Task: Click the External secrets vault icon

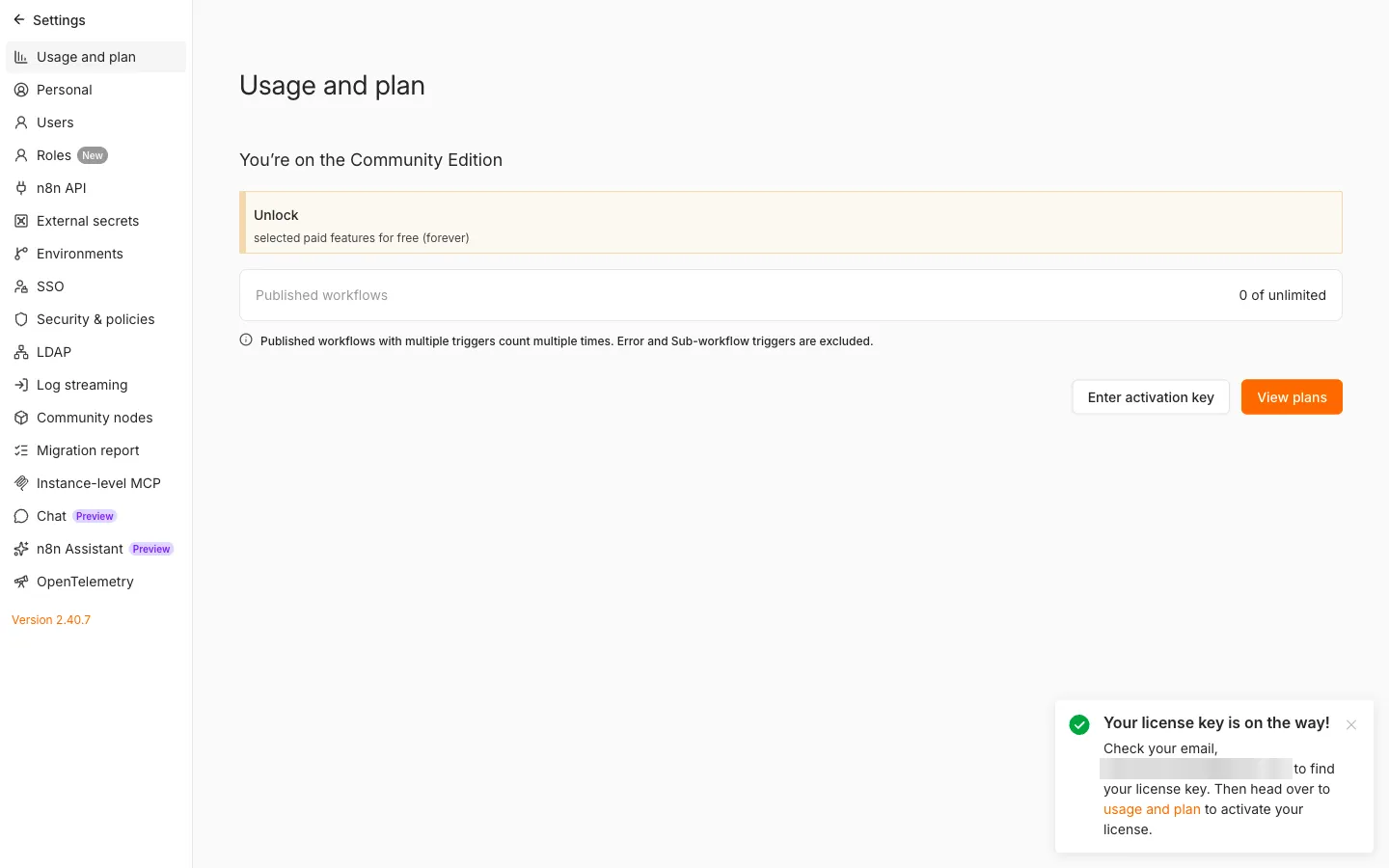Action: [21, 221]
